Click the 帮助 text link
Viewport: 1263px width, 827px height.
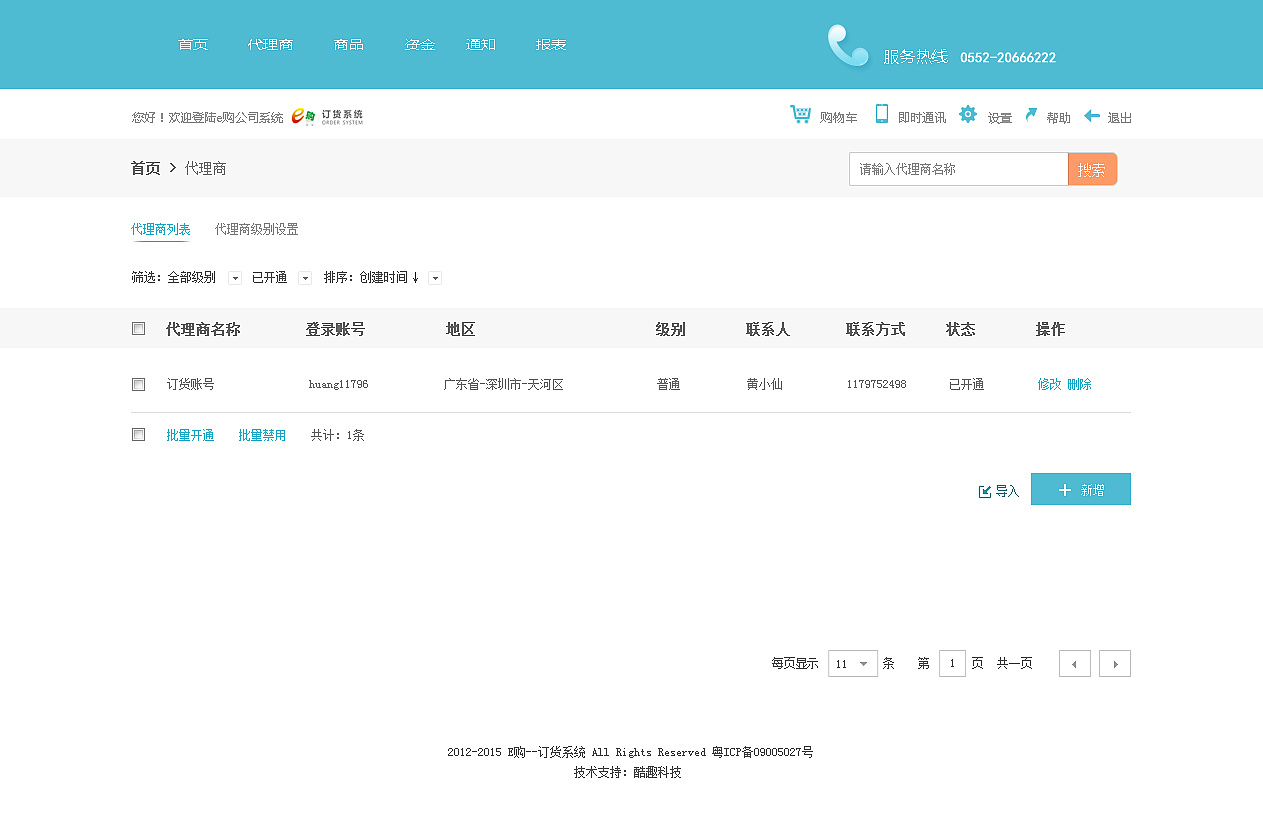(x=1058, y=118)
